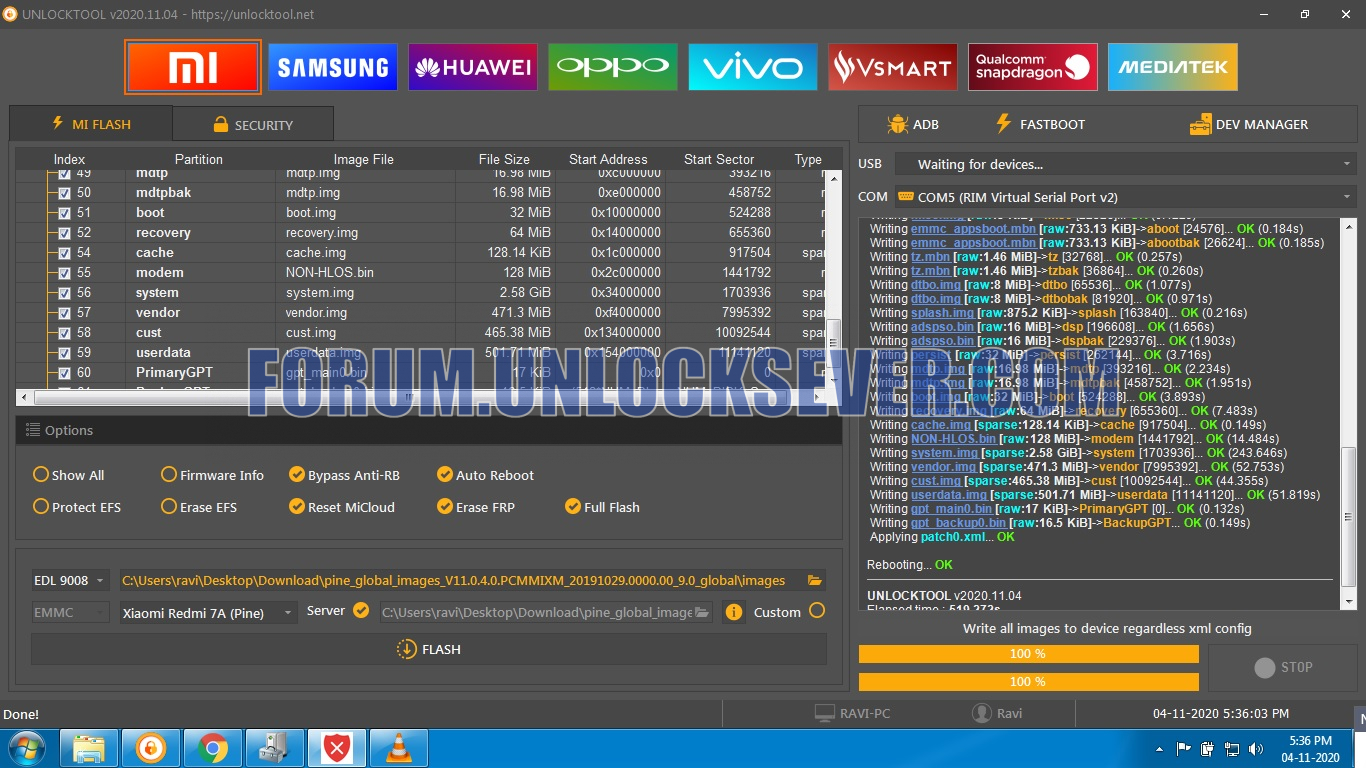Image resolution: width=1366 pixels, height=768 pixels.
Task: Switch to the ADB tab
Action: 913,124
